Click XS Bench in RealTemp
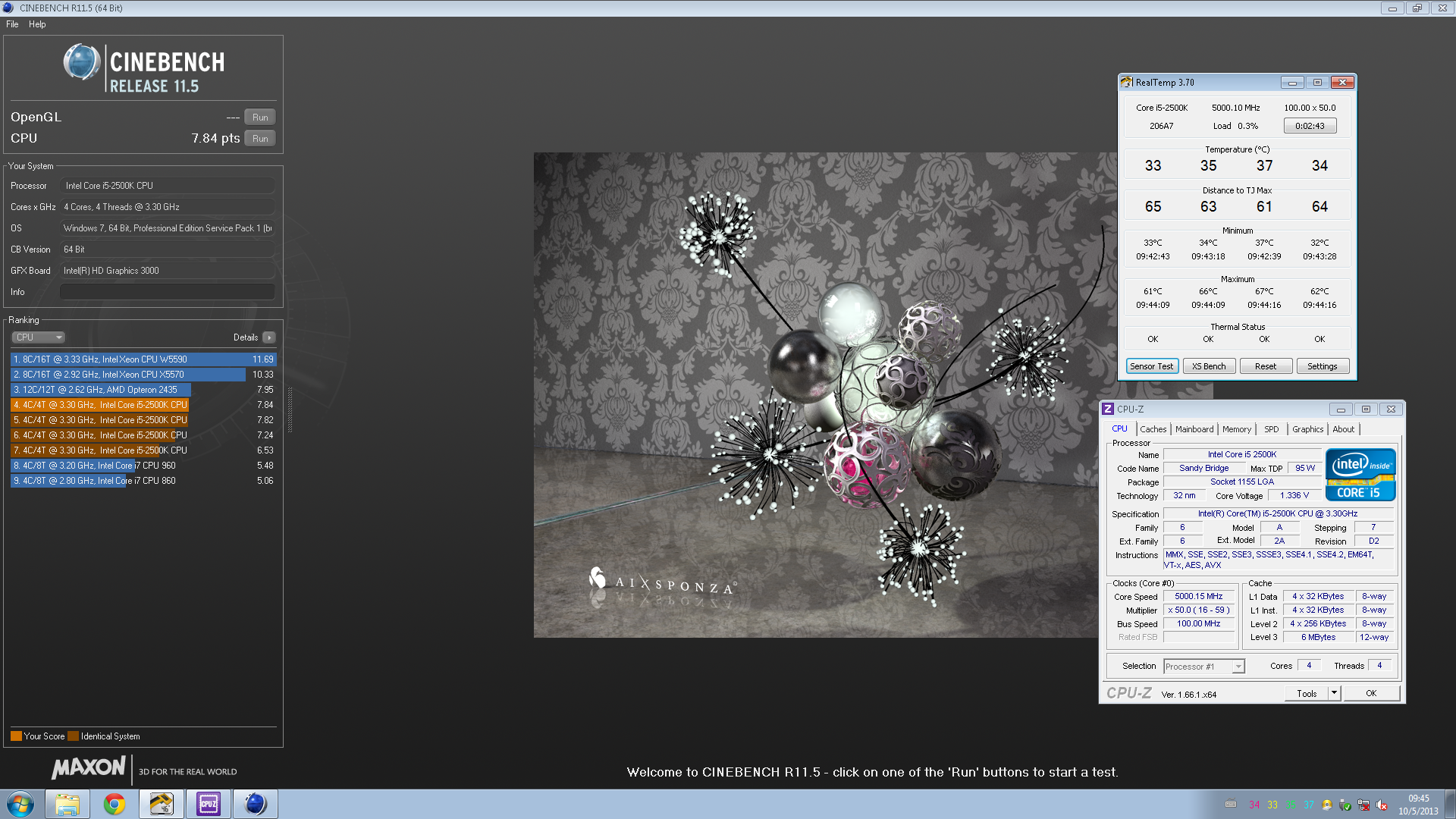The image size is (1456, 819). (x=1209, y=366)
